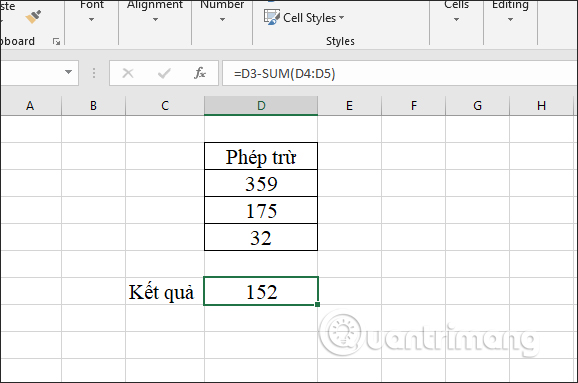This screenshot has height=383, width=578.
Task: Click inside the formula bar showing =D3-SUM(D4:D5)
Action: click(400, 73)
